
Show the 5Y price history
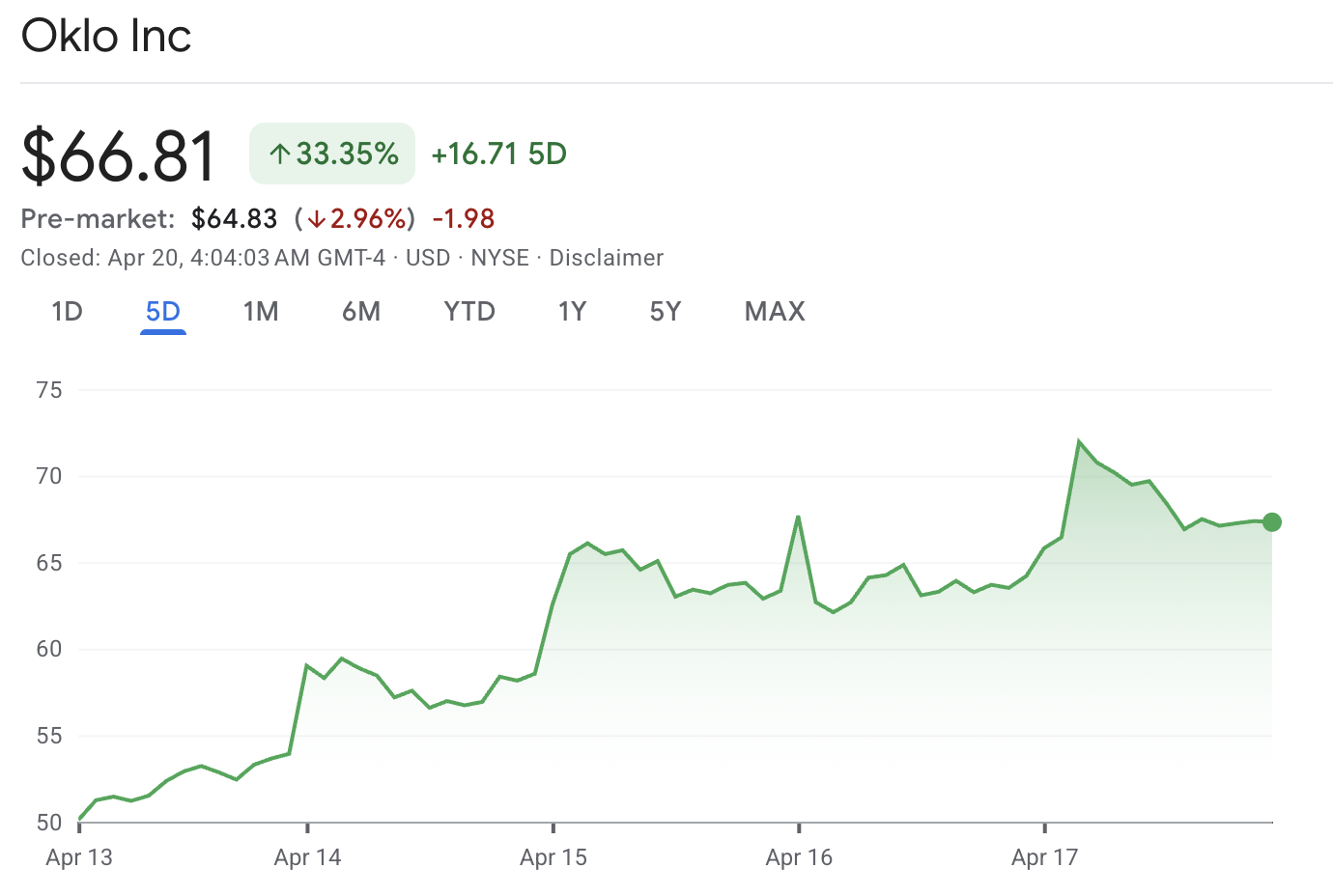pyautogui.click(x=666, y=312)
